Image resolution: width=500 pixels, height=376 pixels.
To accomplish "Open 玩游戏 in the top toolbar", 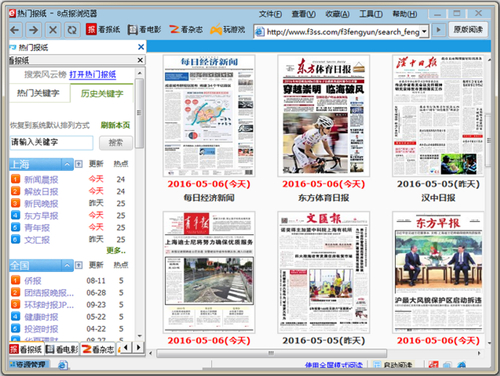I will [228, 30].
